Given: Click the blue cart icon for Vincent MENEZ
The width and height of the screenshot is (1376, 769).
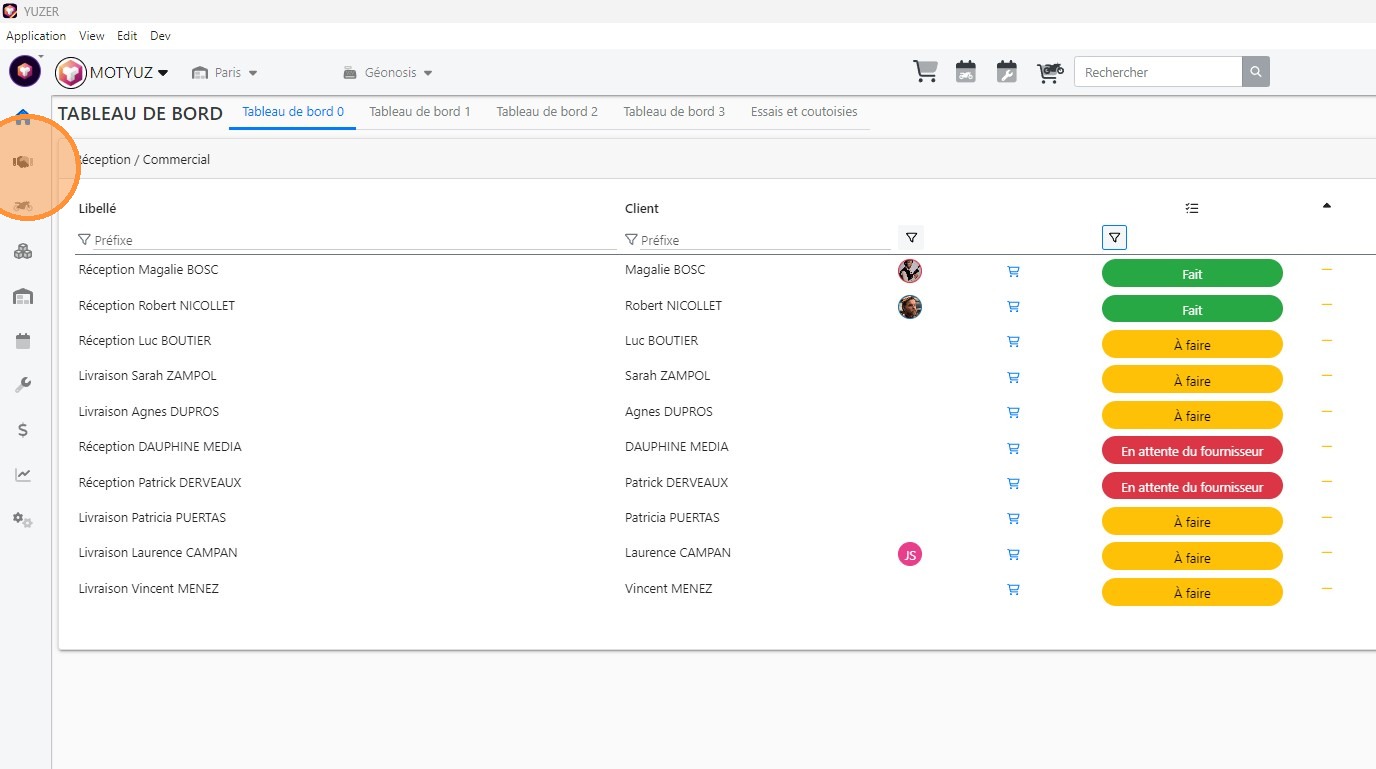Looking at the screenshot, I should pos(1013,590).
